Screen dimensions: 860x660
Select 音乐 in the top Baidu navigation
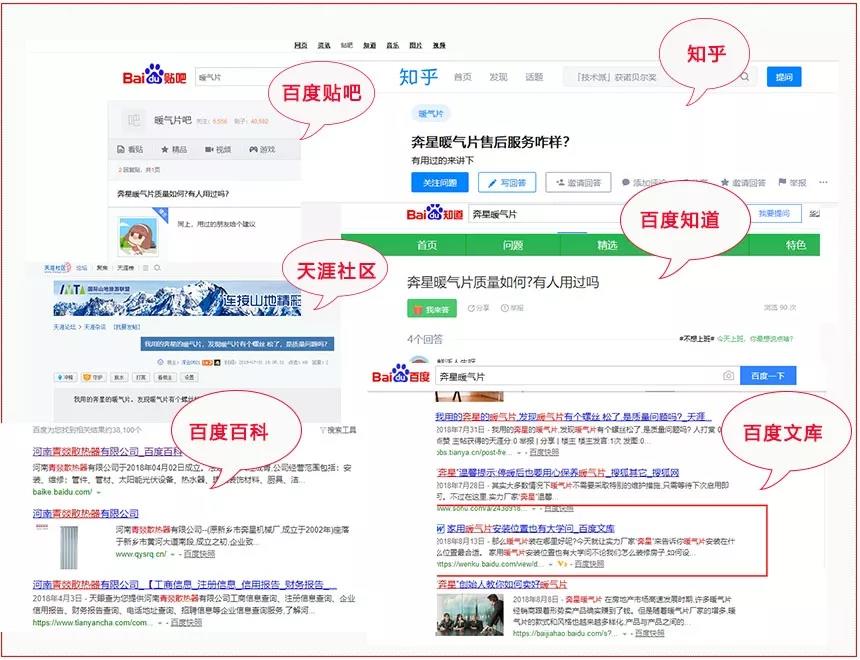(x=393, y=46)
